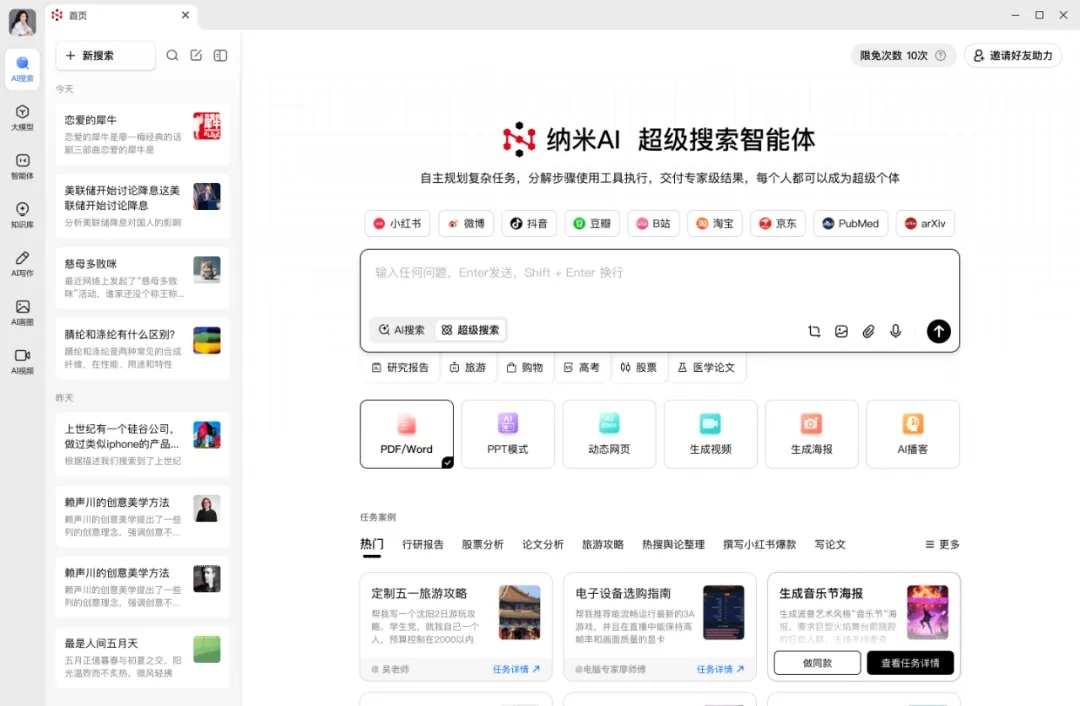
Task: Switch to the 撰写小红书爆款 tab
Action: pos(760,544)
